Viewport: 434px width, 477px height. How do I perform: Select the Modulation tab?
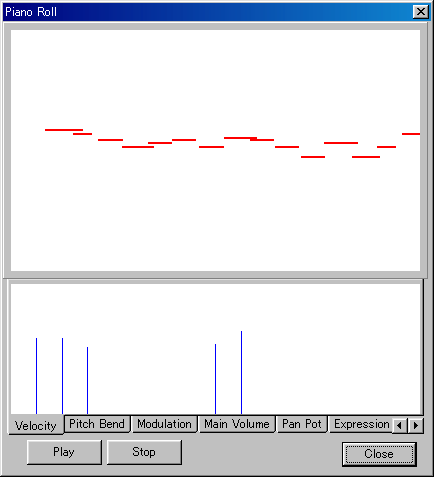pos(164,424)
